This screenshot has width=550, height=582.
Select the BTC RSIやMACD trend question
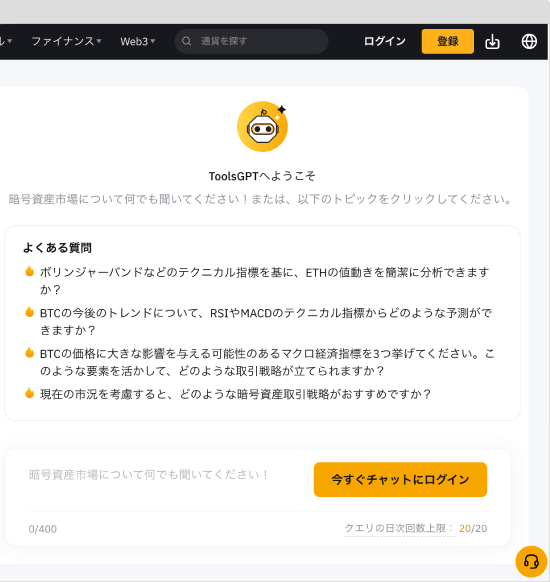tap(266, 321)
